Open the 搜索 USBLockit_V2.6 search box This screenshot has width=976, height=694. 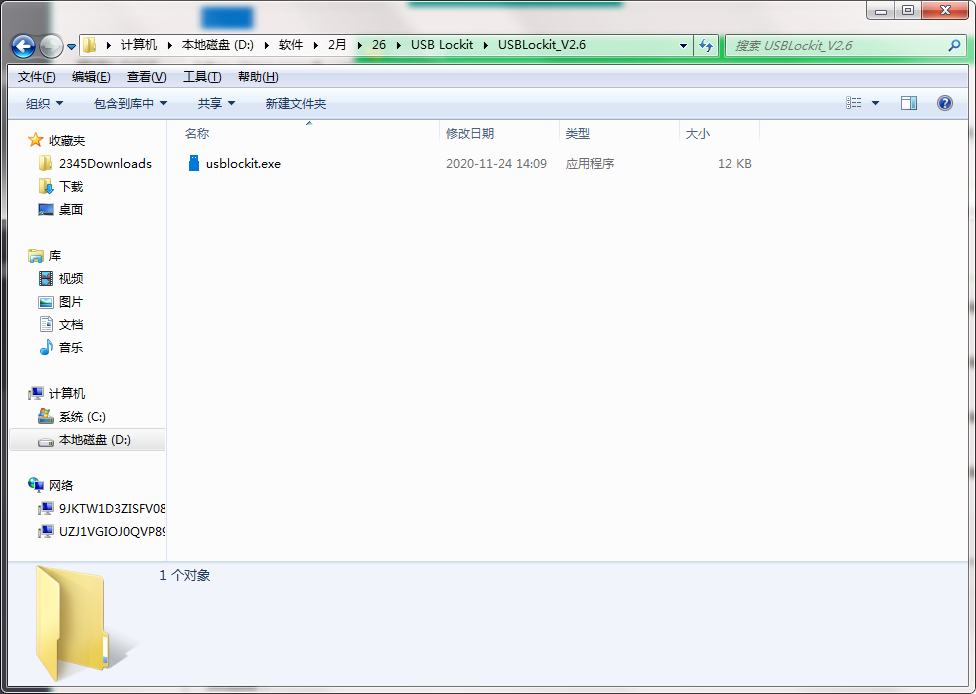(x=845, y=46)
